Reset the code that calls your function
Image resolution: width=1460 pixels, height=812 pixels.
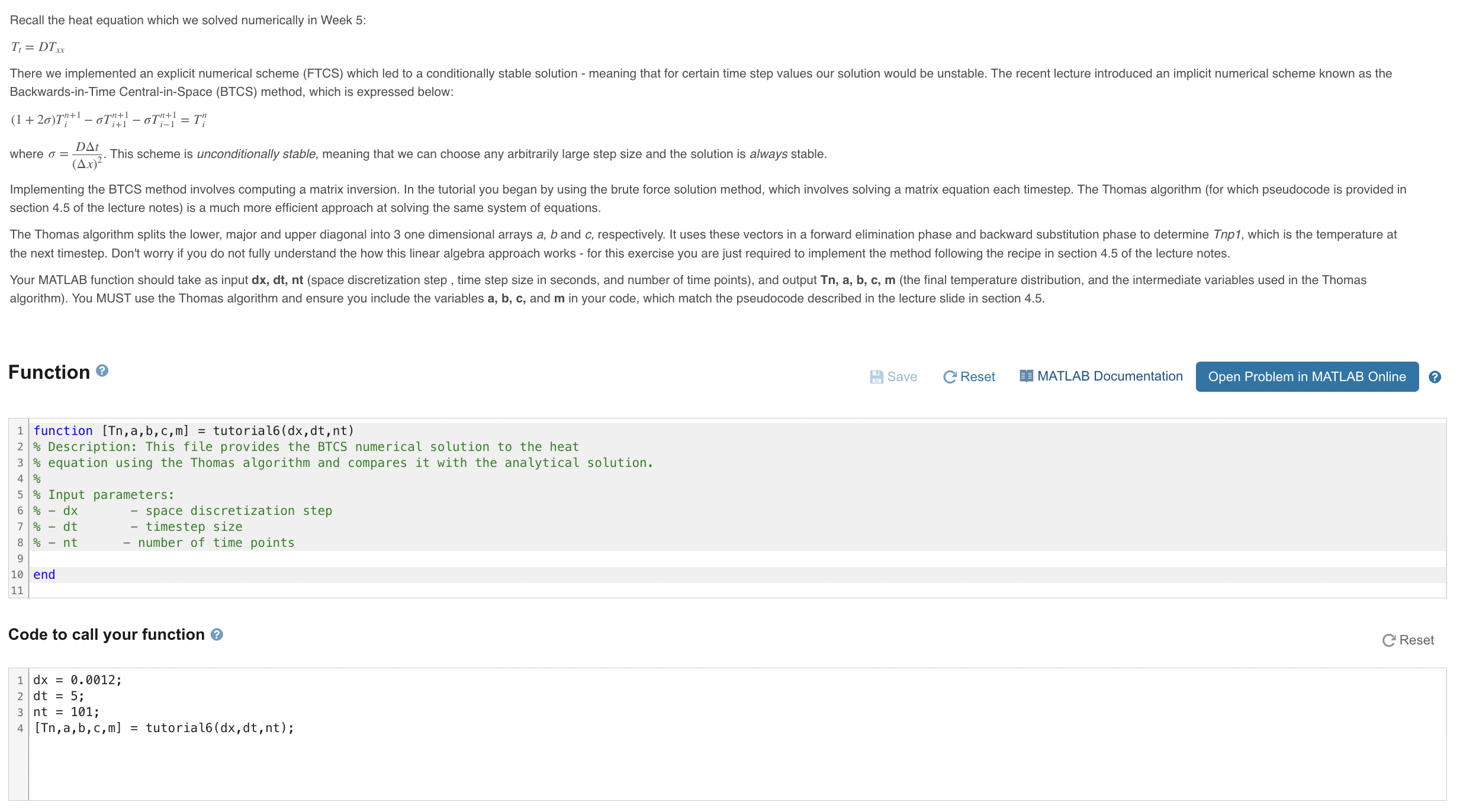pyautogui.click(x=1407, y=640)
